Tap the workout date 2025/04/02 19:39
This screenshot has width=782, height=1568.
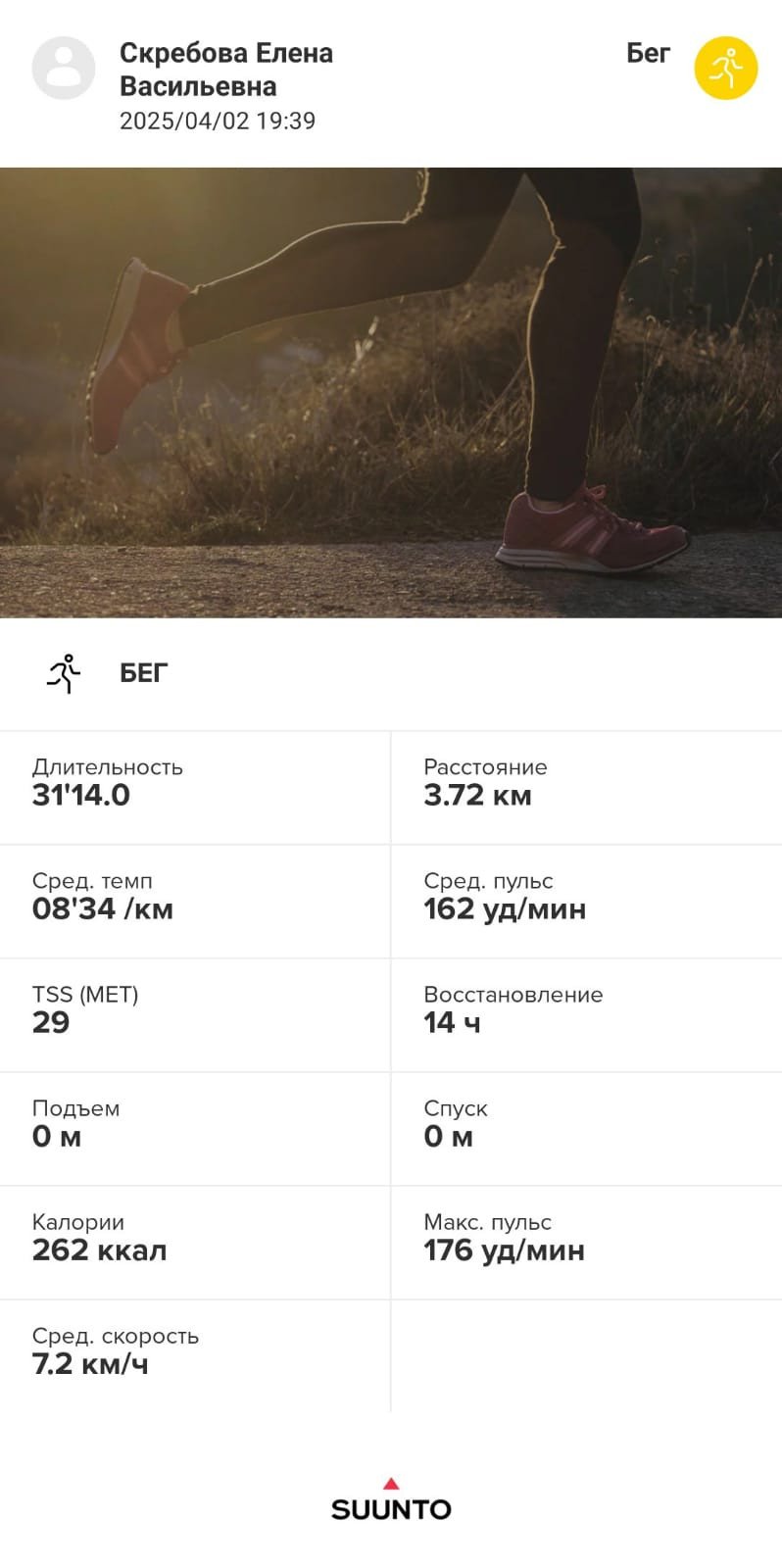pos(218,121)
